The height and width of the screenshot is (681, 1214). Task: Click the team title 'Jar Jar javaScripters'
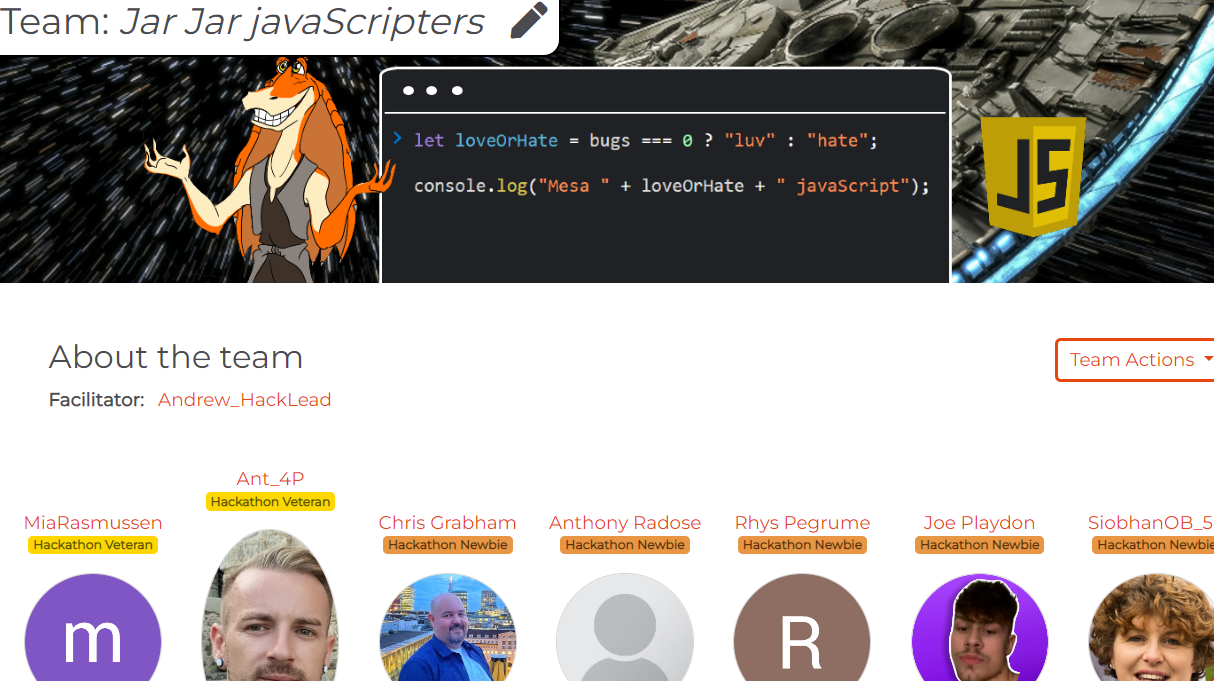[302, 21]
